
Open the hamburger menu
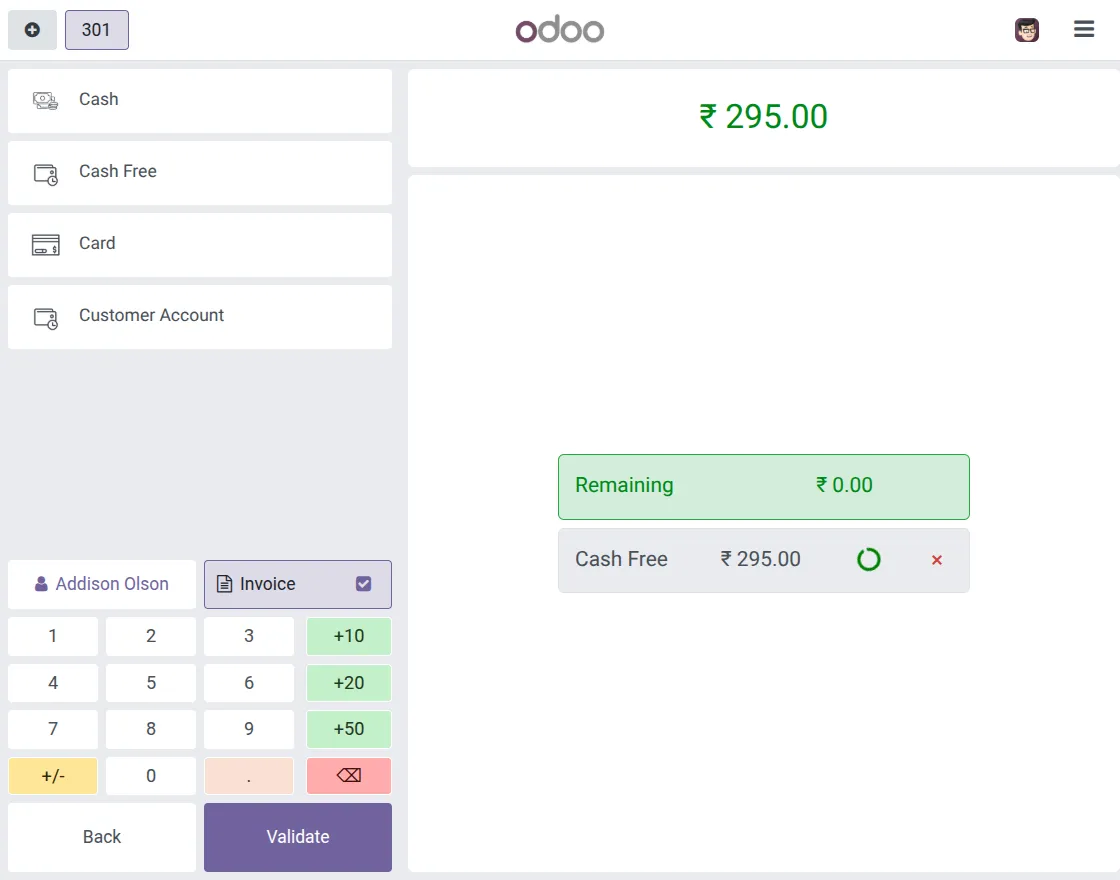1084,29
